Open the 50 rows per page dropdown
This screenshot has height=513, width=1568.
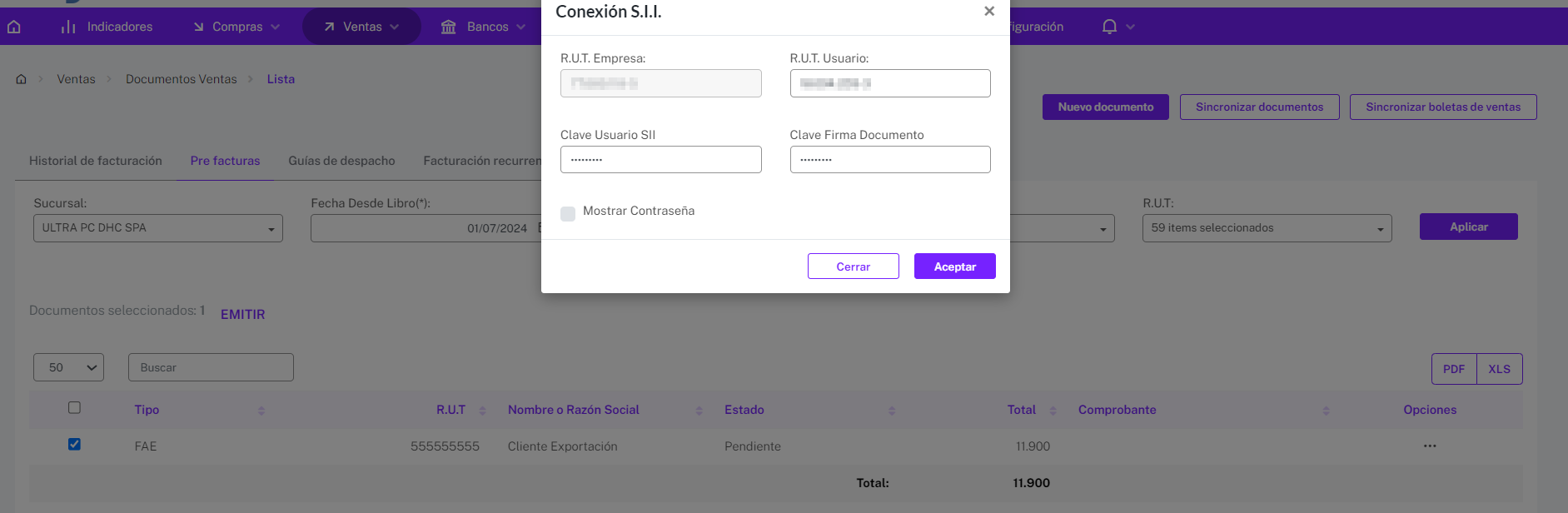[68, 367]
